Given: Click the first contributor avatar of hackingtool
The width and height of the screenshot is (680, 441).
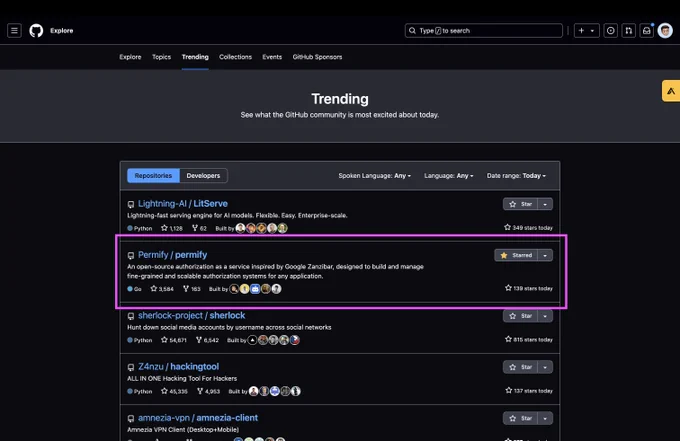Looking at the screenshot, I should coord(254,391).
